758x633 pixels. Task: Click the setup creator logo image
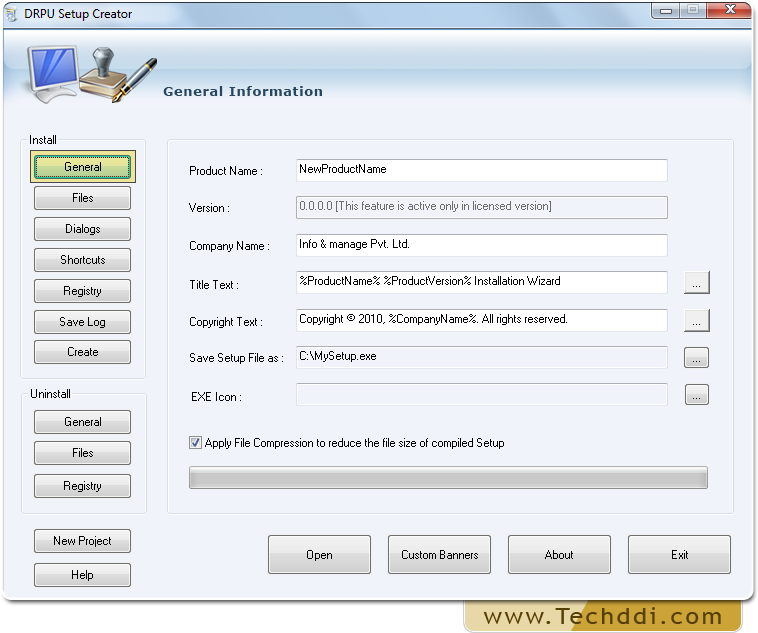click(92, 75)
